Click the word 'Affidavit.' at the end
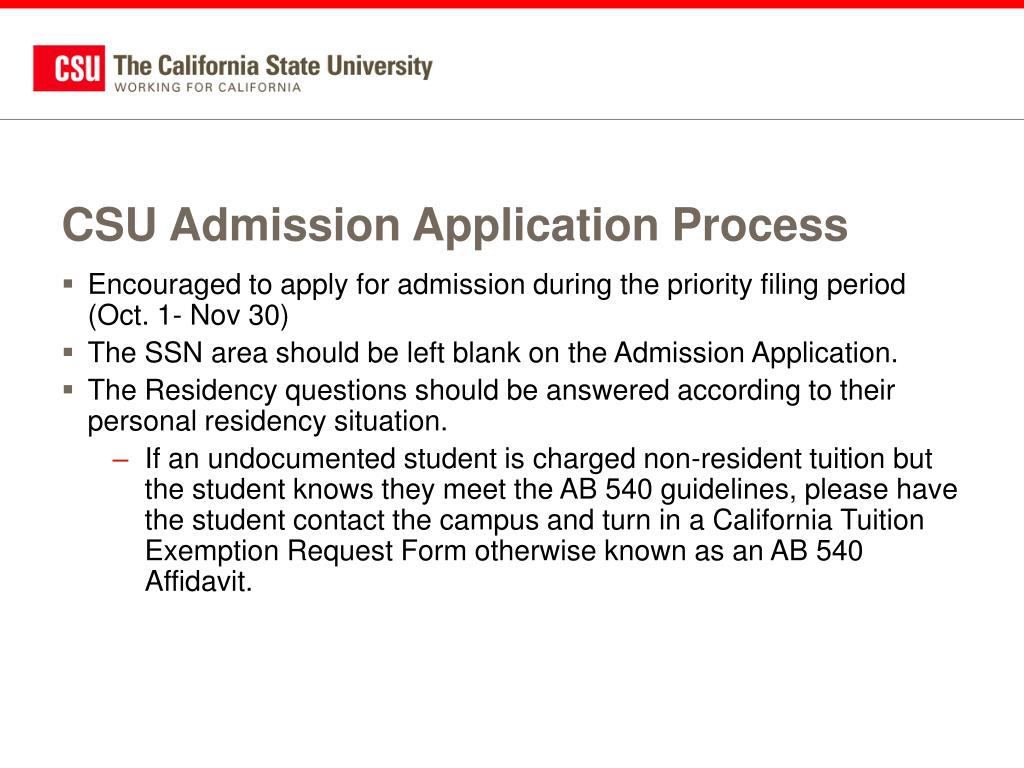Screen dimensions: 1024x768 coord(199,581)
